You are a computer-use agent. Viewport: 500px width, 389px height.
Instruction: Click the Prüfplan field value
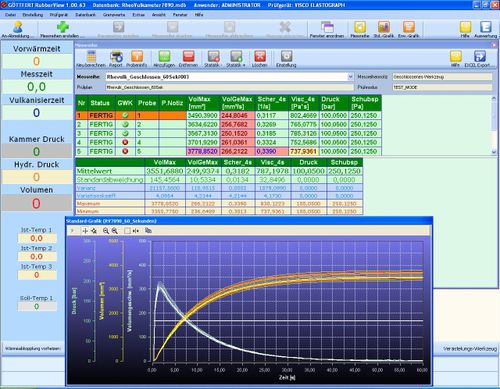pyautogui.click(x=230, y=87)
